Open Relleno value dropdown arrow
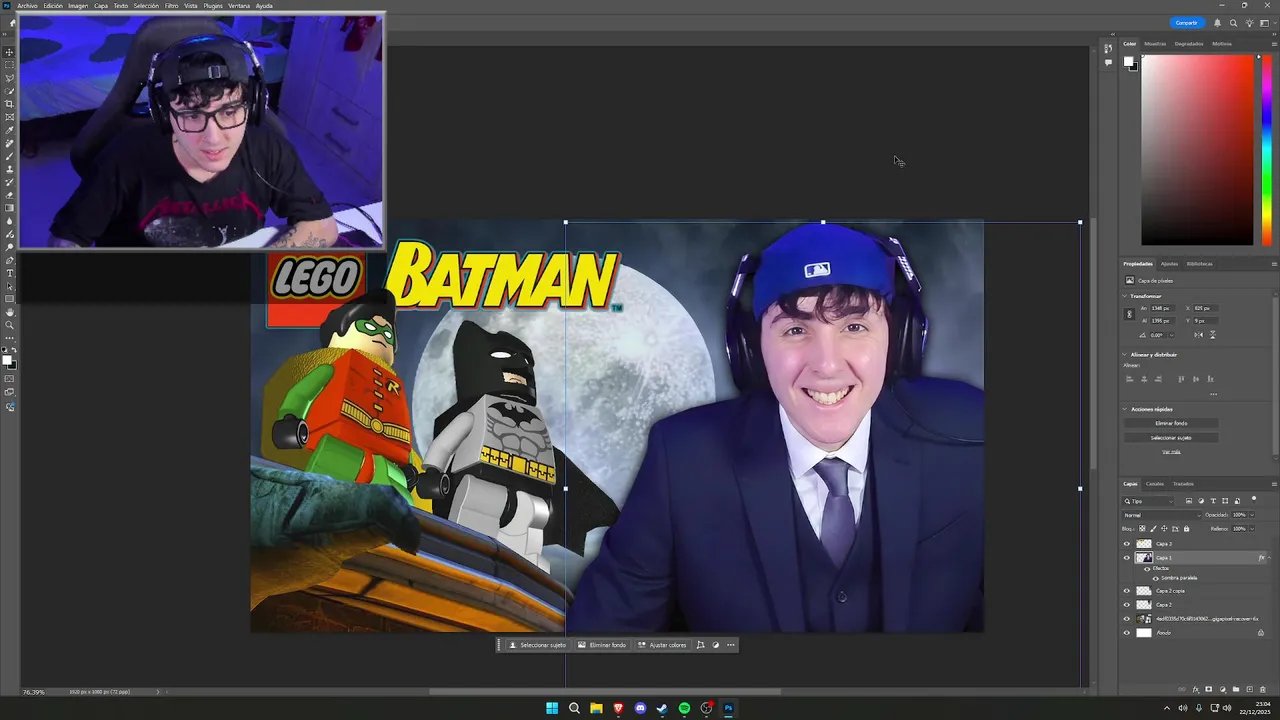The image size is (1280, 720). point(1252,528)
